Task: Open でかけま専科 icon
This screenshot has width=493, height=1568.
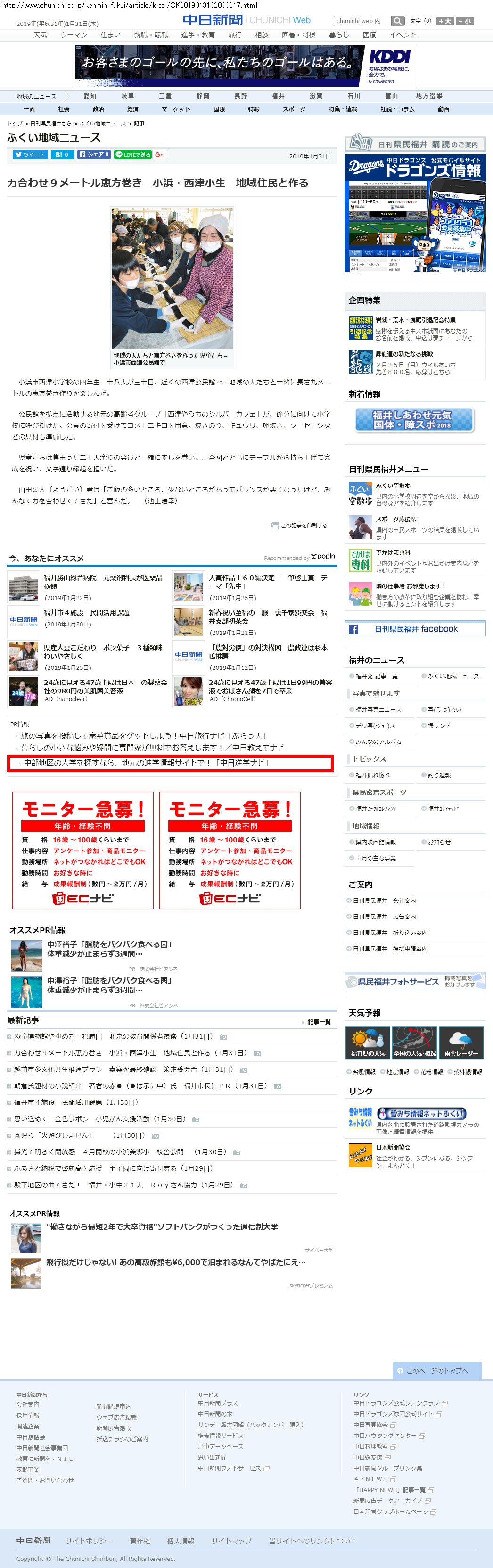Action: 361,561
